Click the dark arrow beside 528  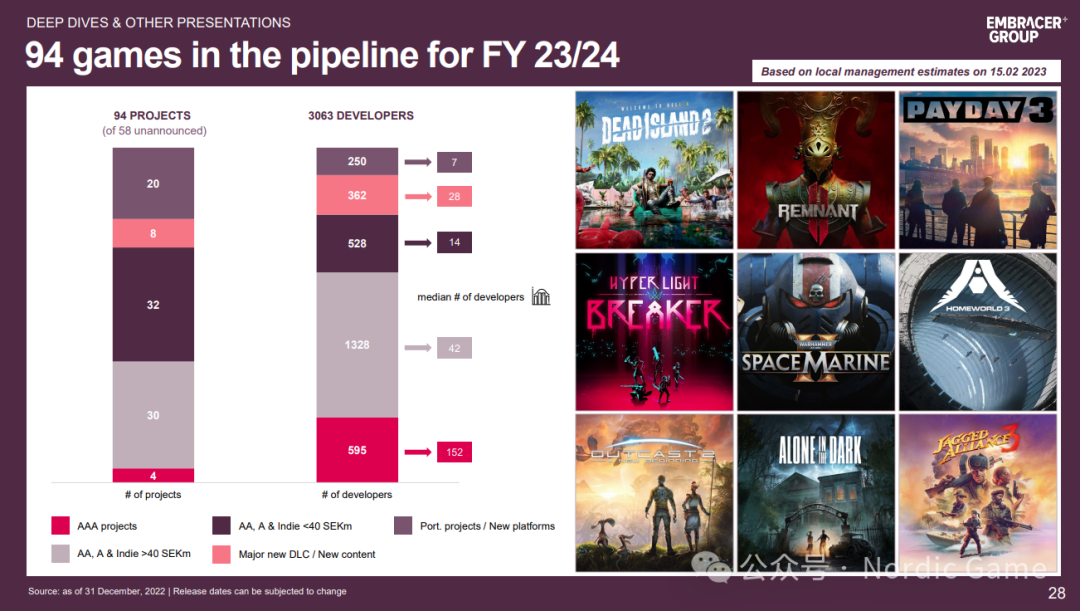point(417,242)
